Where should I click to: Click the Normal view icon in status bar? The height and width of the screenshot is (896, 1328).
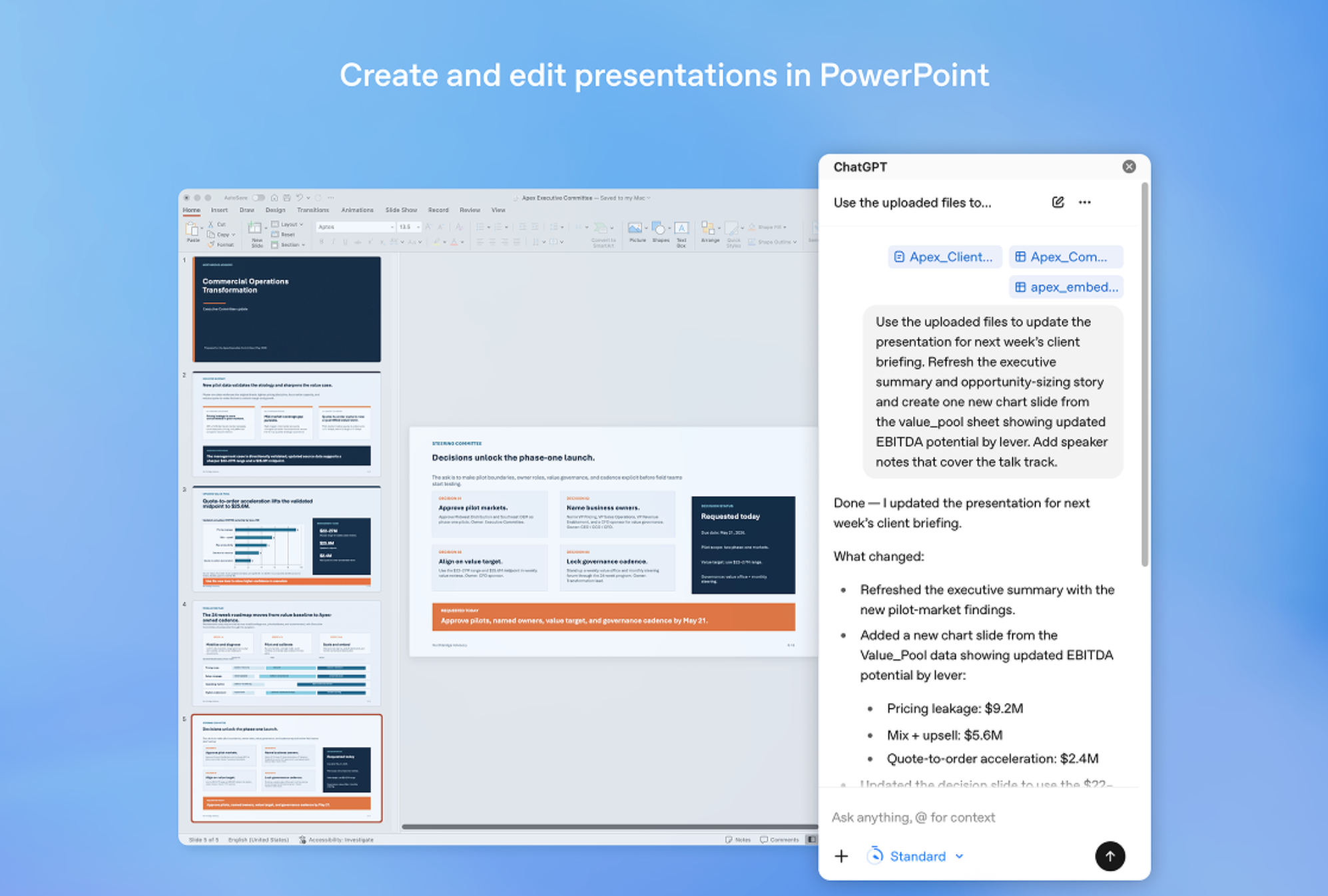(x=811, y=839)
